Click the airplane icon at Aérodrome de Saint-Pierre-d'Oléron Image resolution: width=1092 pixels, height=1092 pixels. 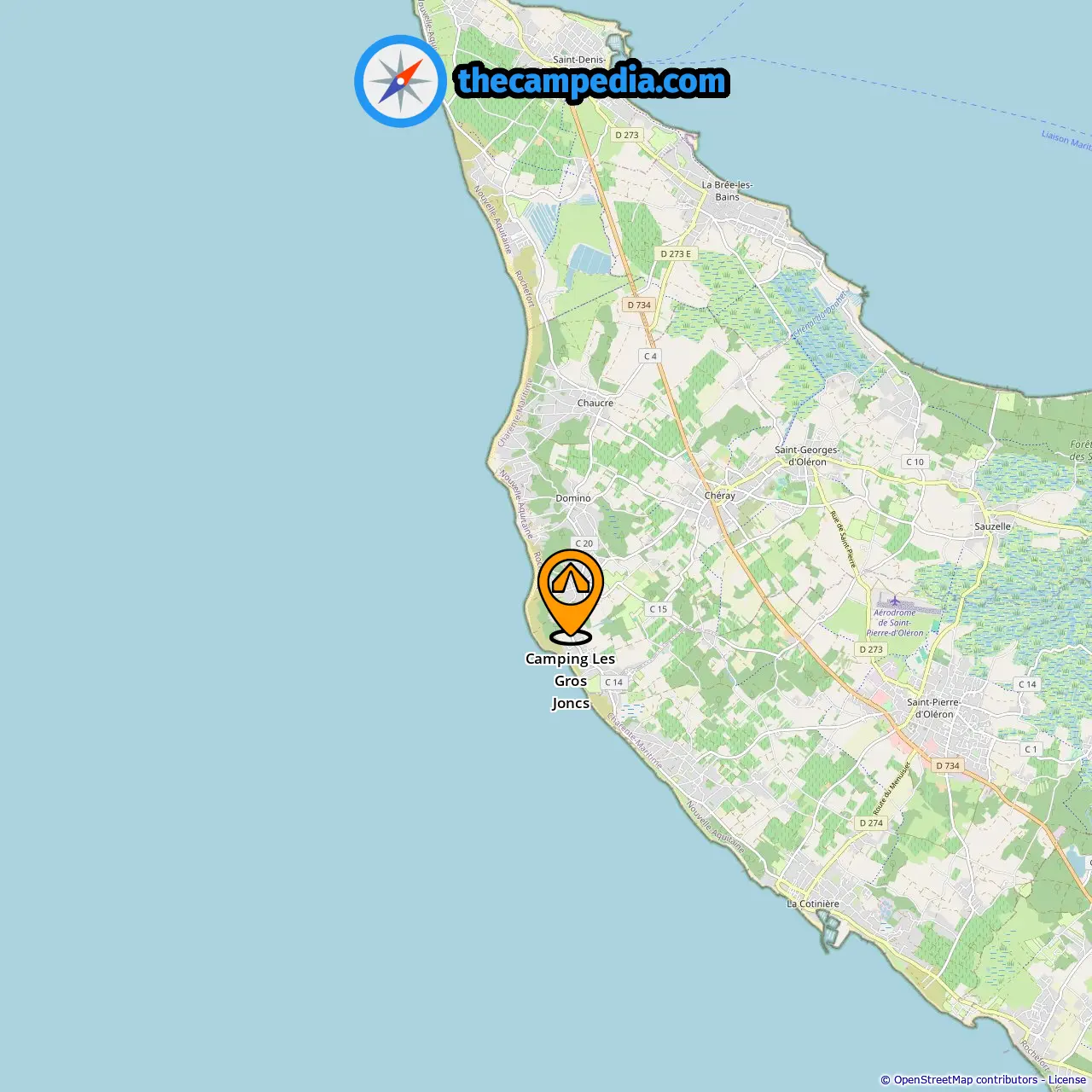[x=894, y=601]
